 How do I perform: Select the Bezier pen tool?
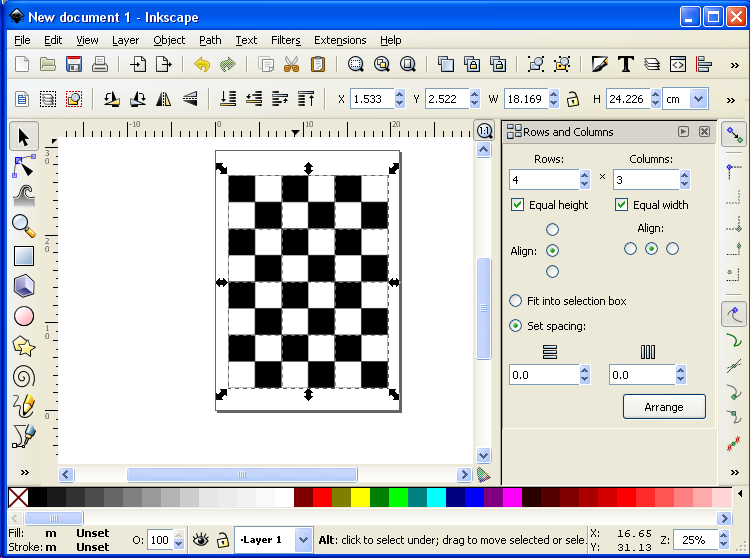(x=23, y=436)
